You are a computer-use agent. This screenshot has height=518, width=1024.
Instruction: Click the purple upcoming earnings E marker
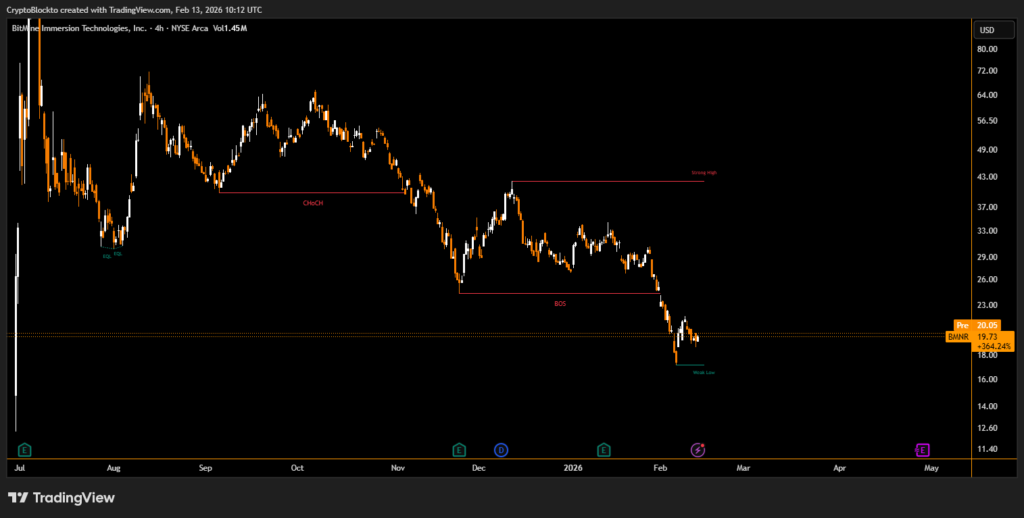click(922, 449)
